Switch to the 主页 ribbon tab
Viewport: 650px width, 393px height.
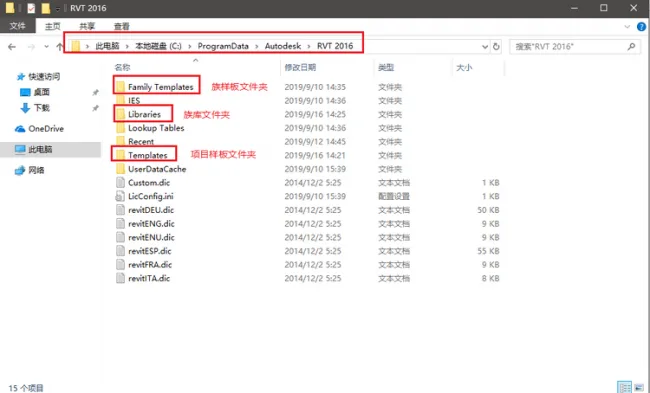click(53, 27)
